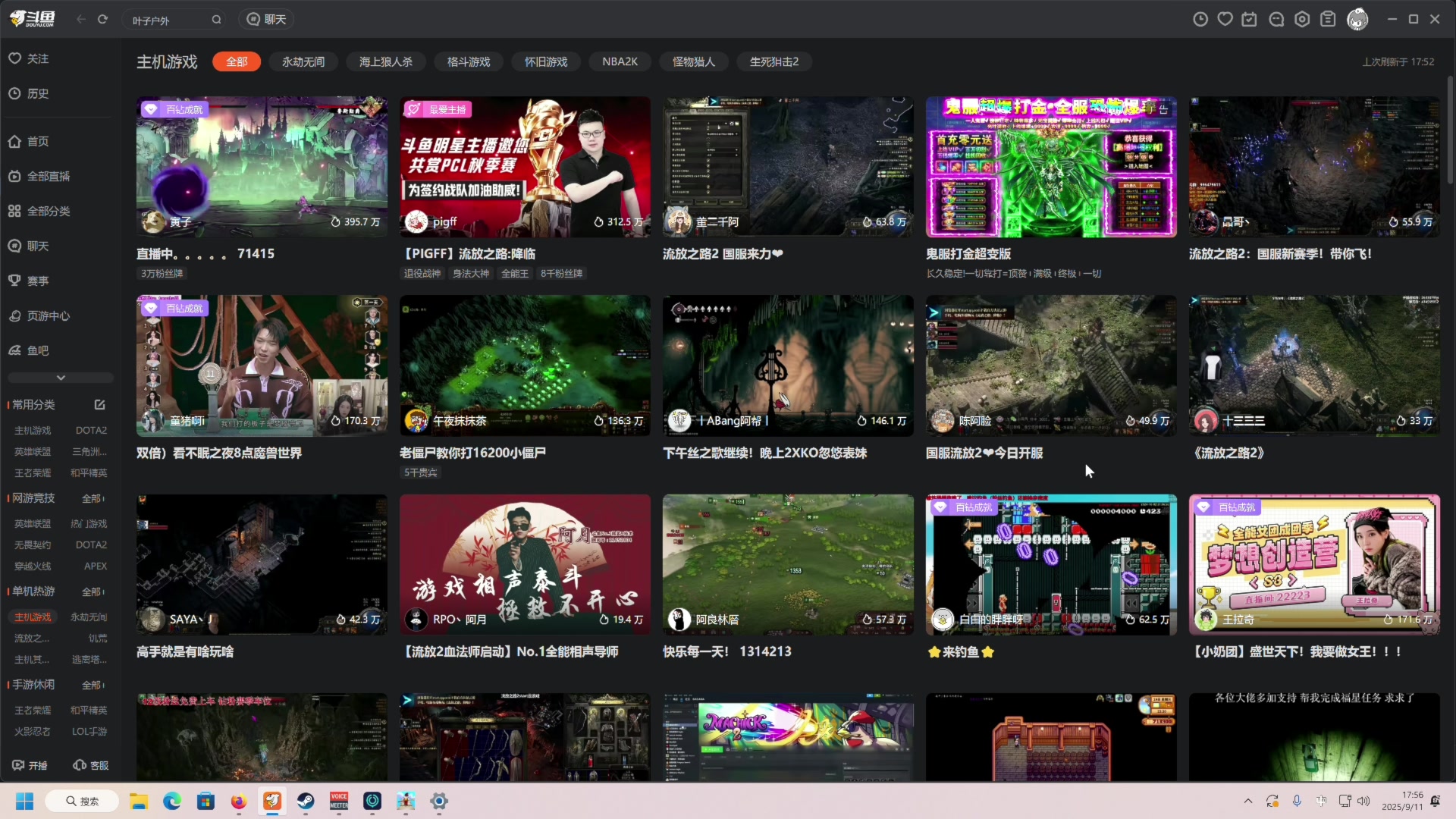Open 全部分类 in the sidebar

[x=39, y=211]
